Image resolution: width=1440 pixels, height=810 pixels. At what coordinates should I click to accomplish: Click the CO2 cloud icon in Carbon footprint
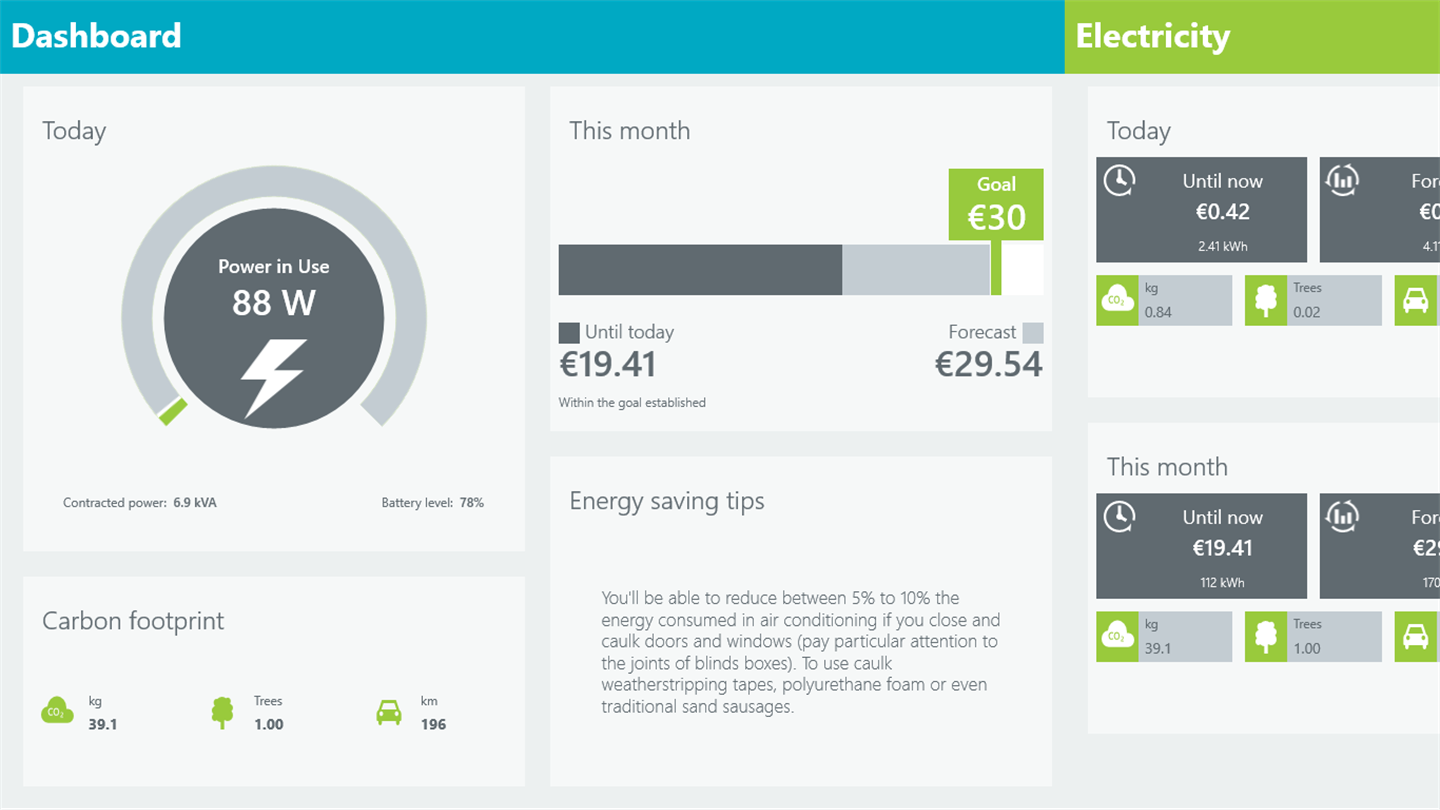click(56, 712)
